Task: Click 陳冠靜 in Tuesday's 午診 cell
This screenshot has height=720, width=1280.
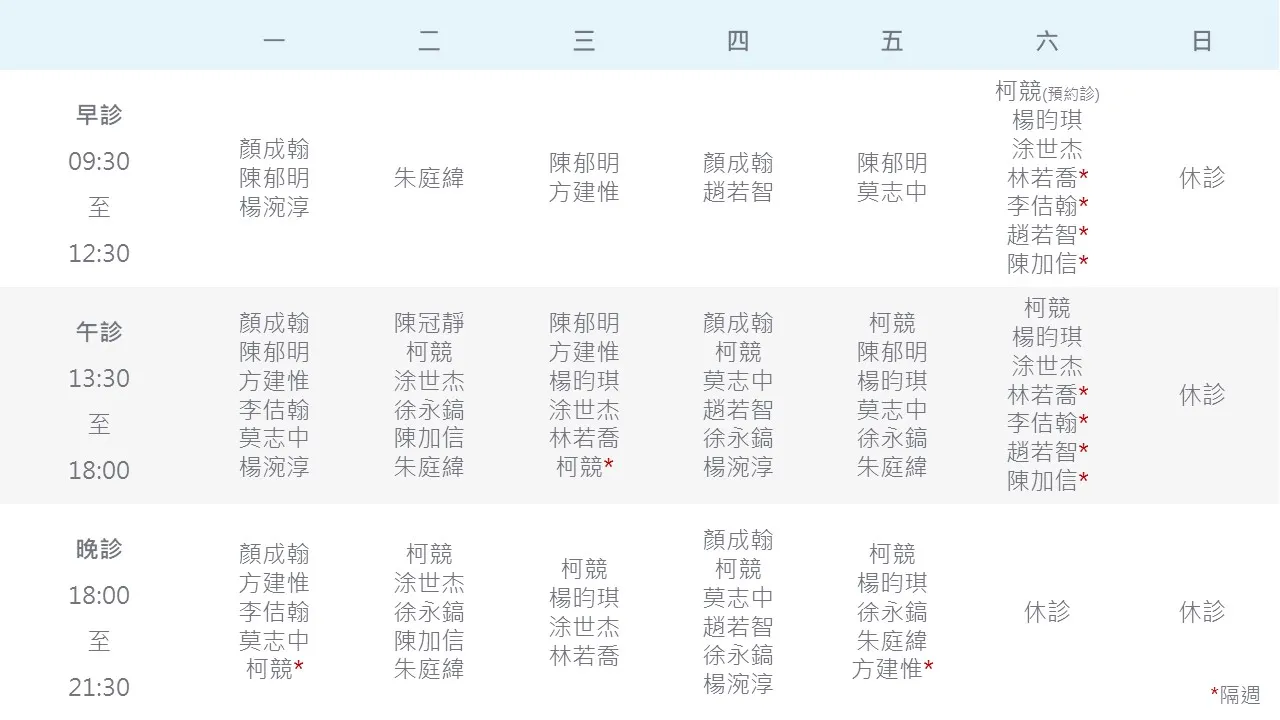Action: click(429, 323)
